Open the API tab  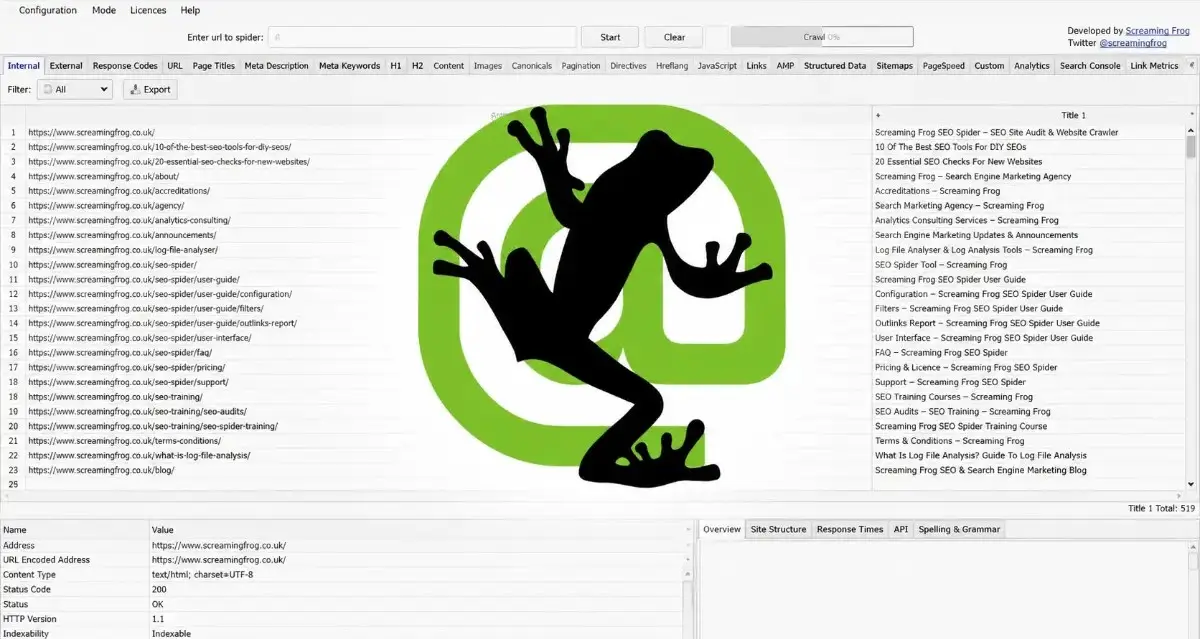click(901, 529)
